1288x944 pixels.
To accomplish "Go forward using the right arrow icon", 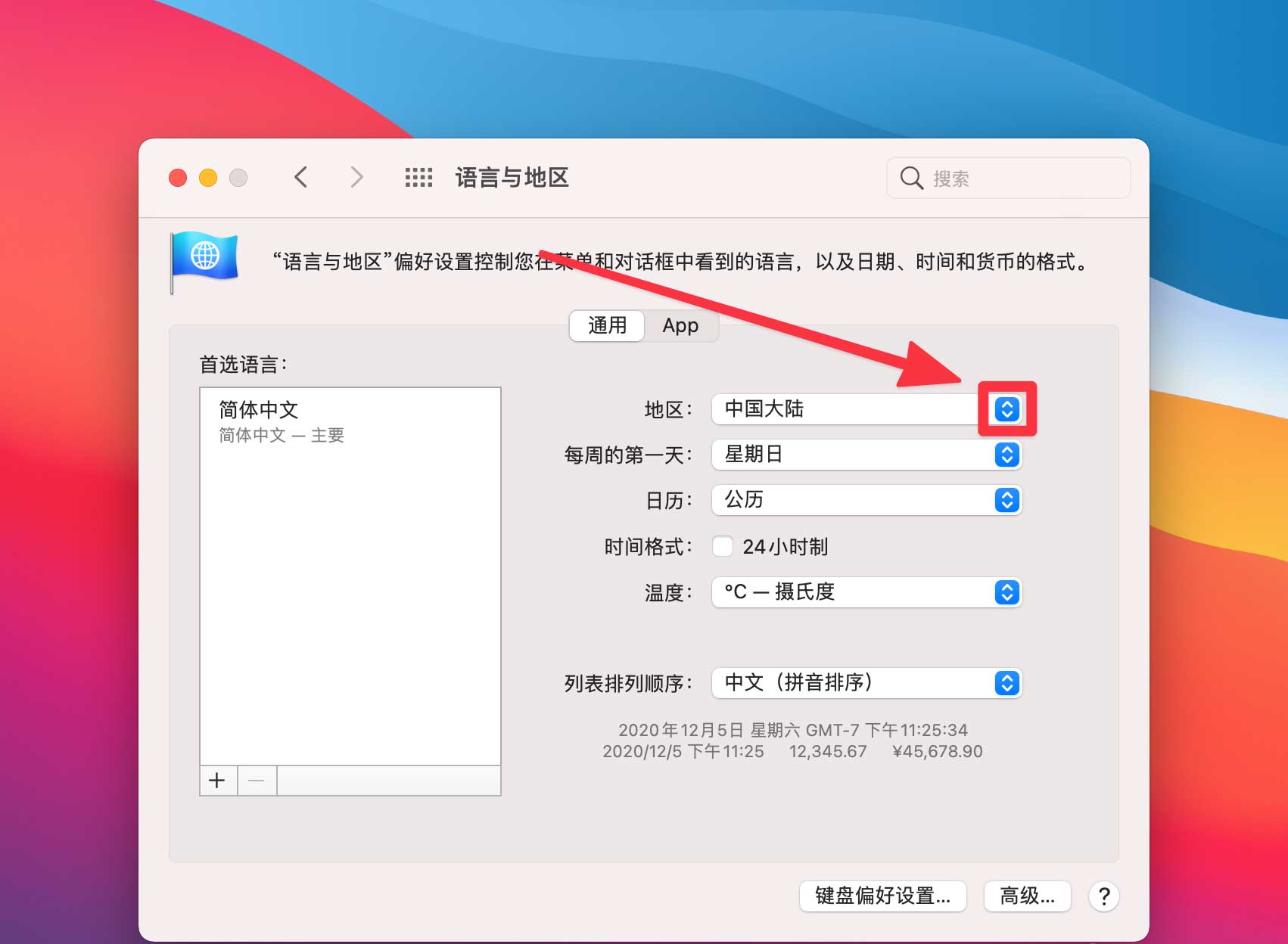I will pyautogui.click(x=356, y=176).
